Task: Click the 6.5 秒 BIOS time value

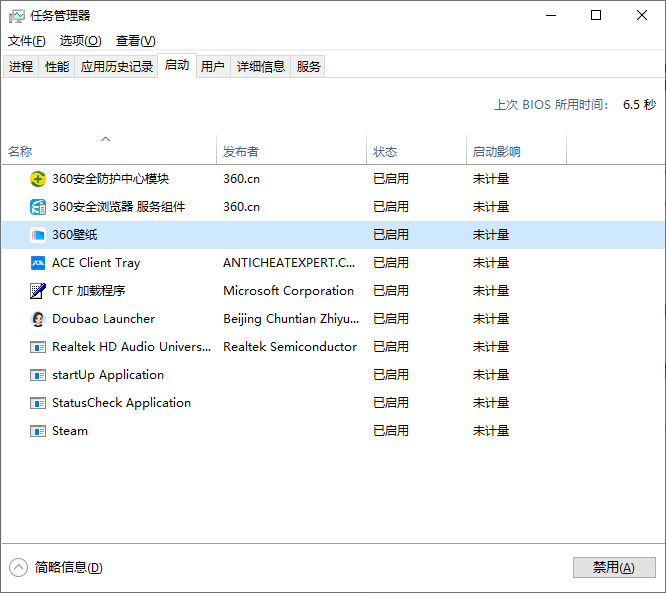Action: coord(639,105)
